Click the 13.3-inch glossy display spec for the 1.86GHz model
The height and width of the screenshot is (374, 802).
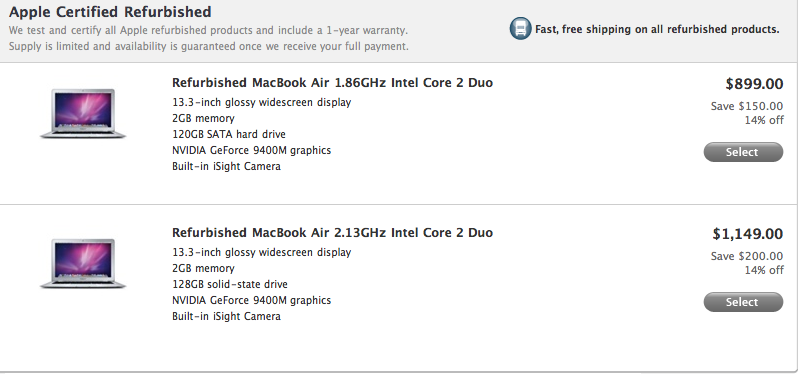pyautogui.click(x=261, y=102)
